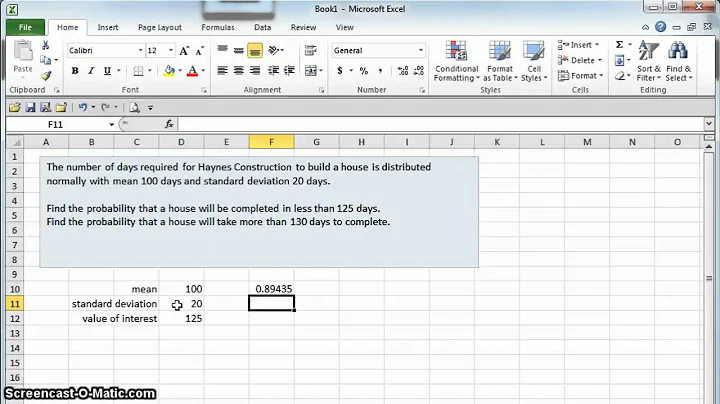Image resolution: width=720 pixels, height=404 pixels.
Task: Click the Borders icon
Action: point(138,71)
